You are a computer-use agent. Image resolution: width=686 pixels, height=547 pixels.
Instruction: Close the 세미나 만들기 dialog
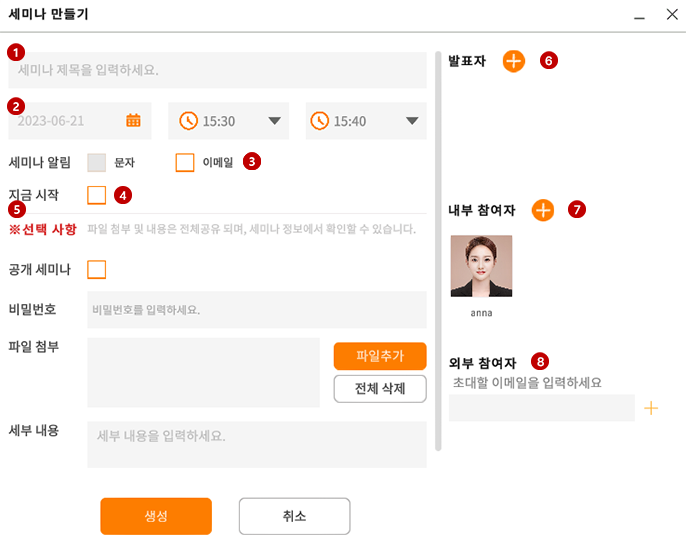672,14
